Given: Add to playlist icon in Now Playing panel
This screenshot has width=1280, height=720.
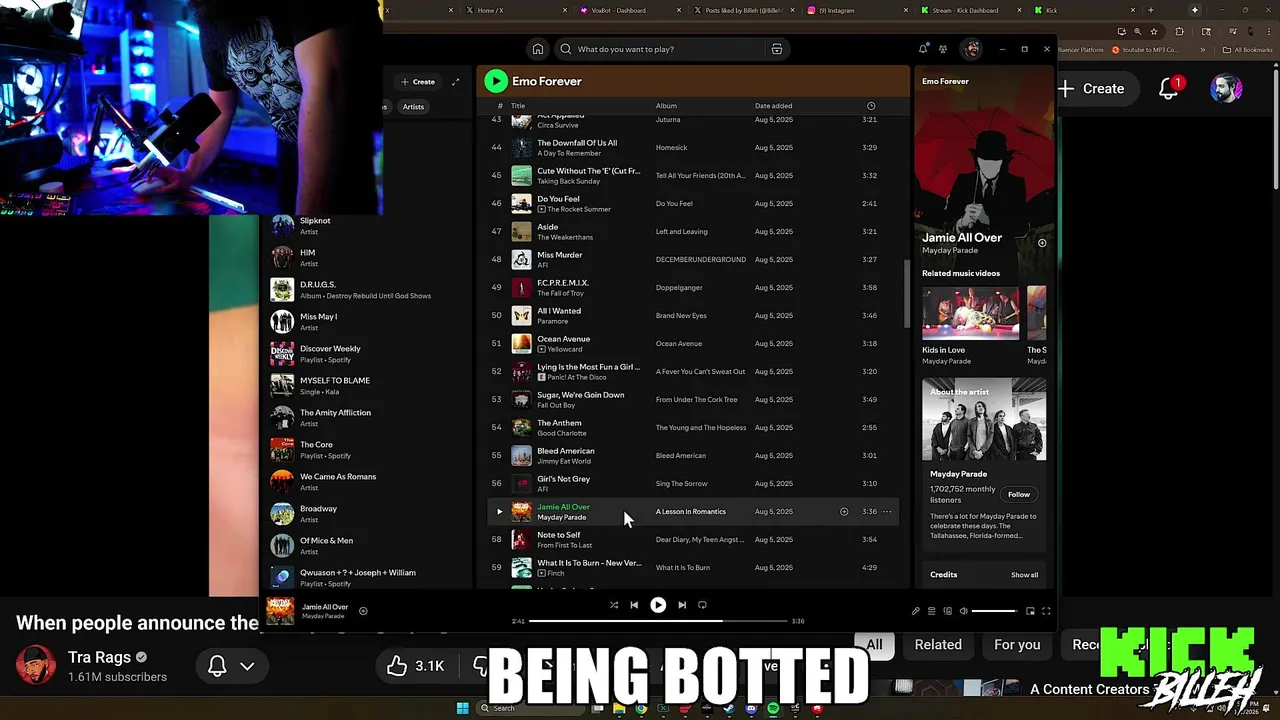Looking at the screenshot, I should point(1042,243).
